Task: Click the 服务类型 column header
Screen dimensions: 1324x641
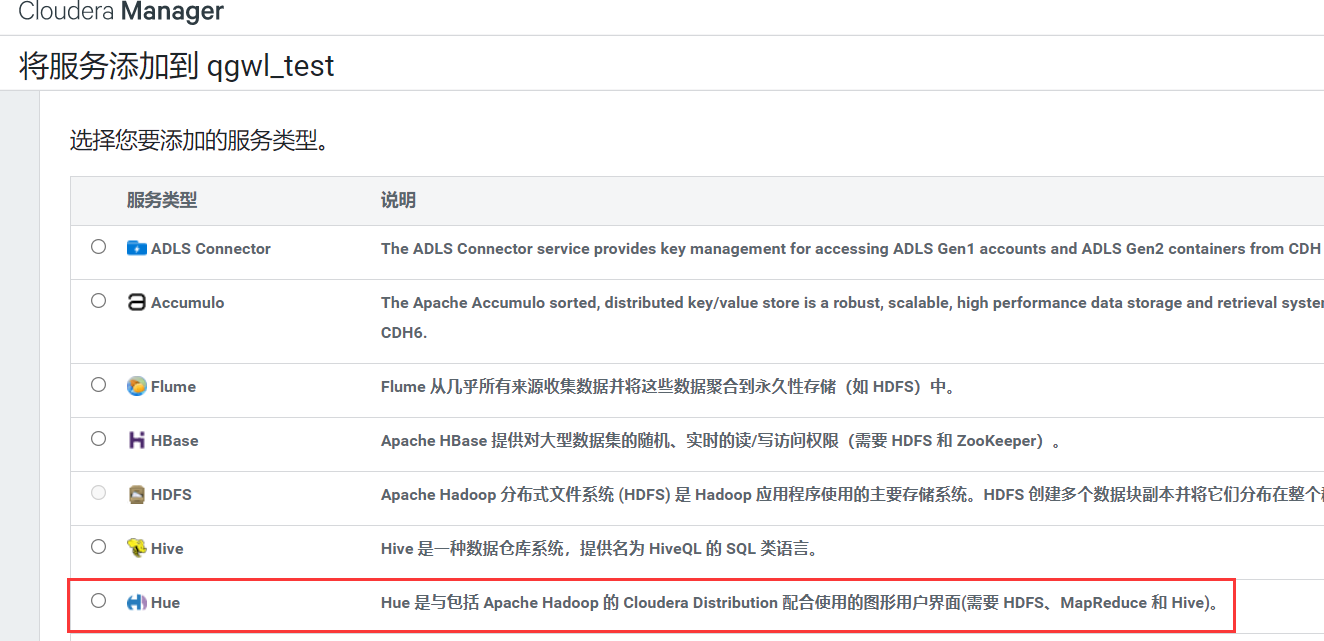Action: click(162, 201)
